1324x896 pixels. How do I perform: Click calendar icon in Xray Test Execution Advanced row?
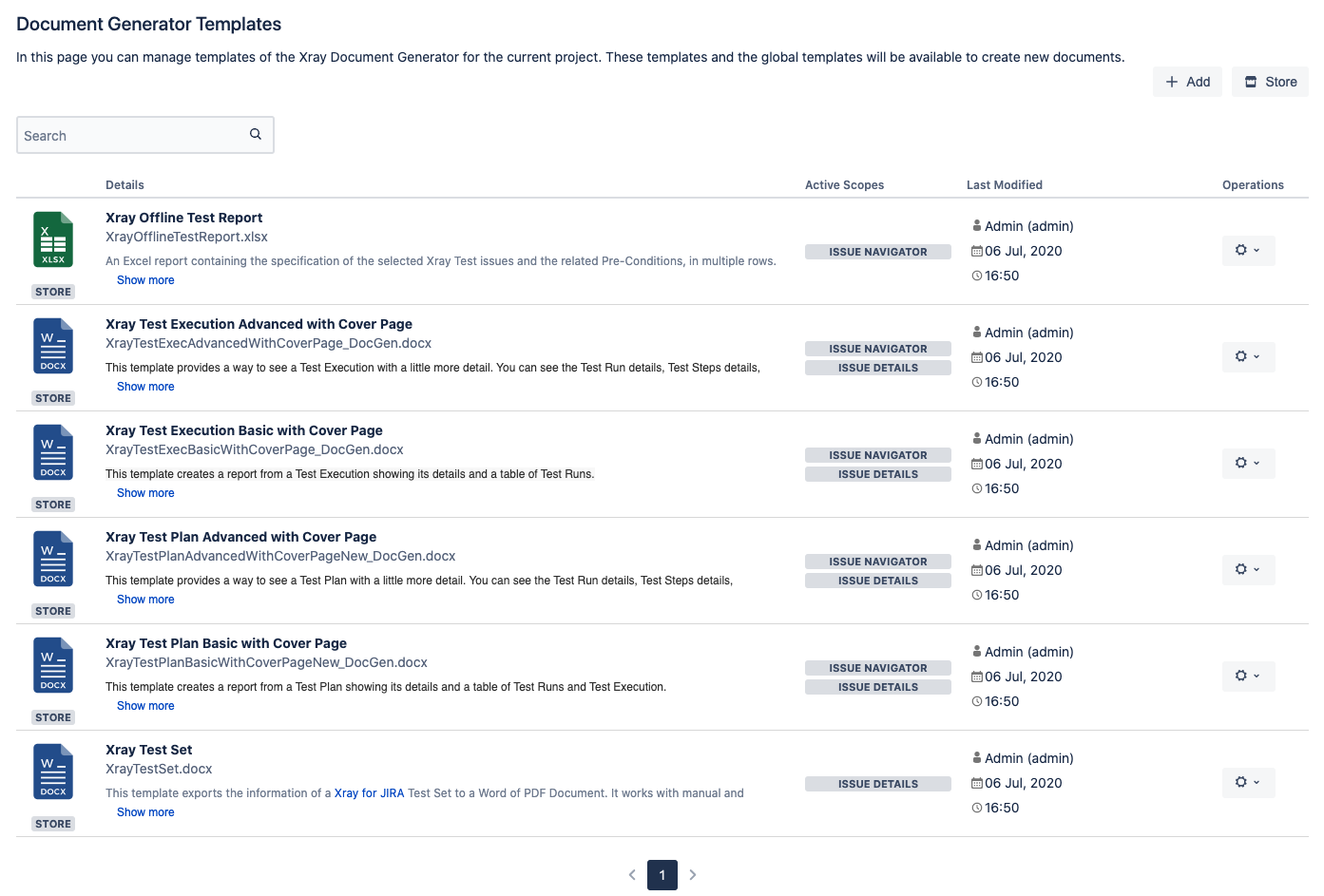[977, 357]
